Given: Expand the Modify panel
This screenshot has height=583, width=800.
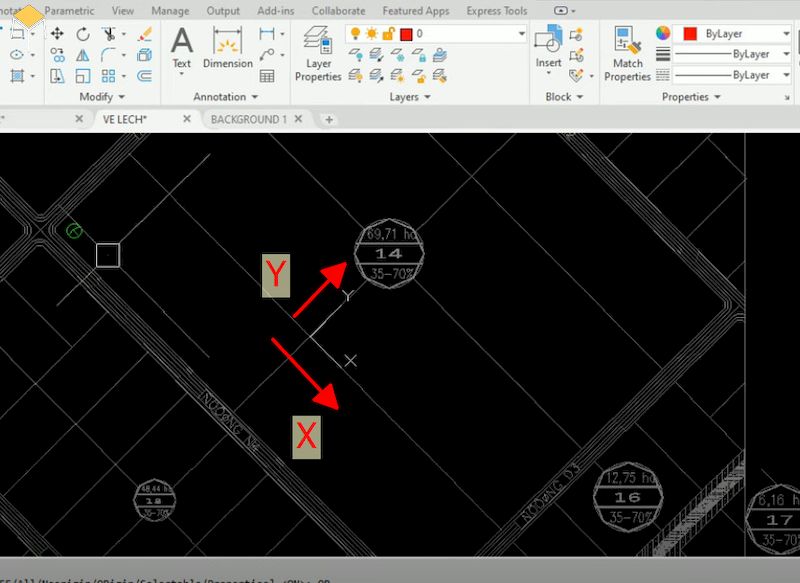Looking at the screenshot, I should tap(102, 96).
